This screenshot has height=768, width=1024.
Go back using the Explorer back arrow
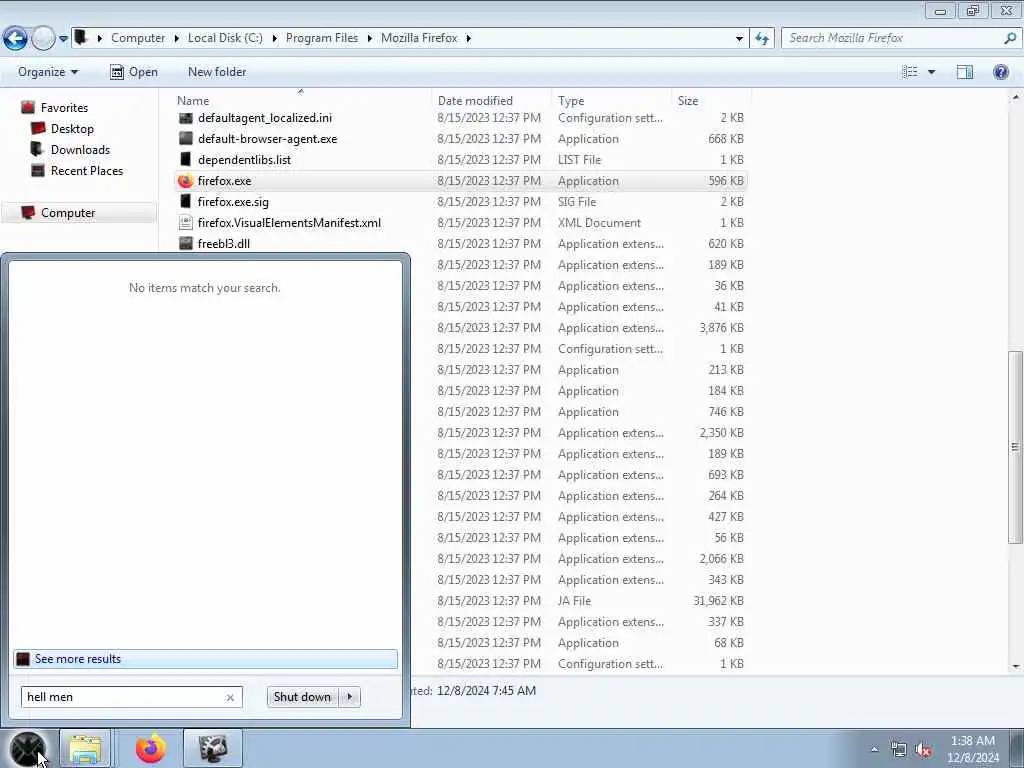point(15,39)
